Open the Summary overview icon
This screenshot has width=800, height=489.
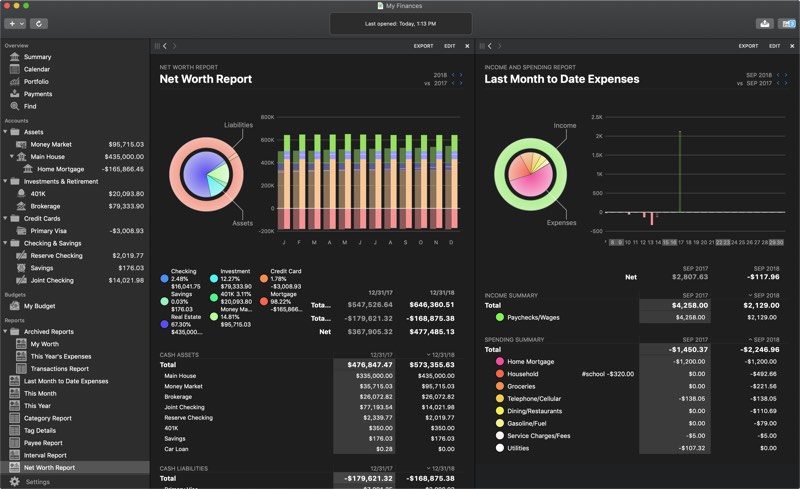(x=15, y=57)
